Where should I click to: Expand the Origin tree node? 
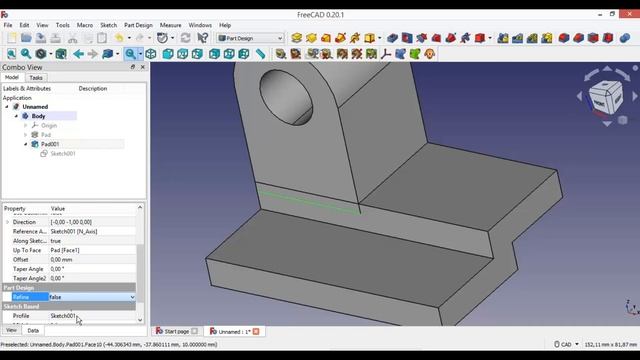click(26, 126)
